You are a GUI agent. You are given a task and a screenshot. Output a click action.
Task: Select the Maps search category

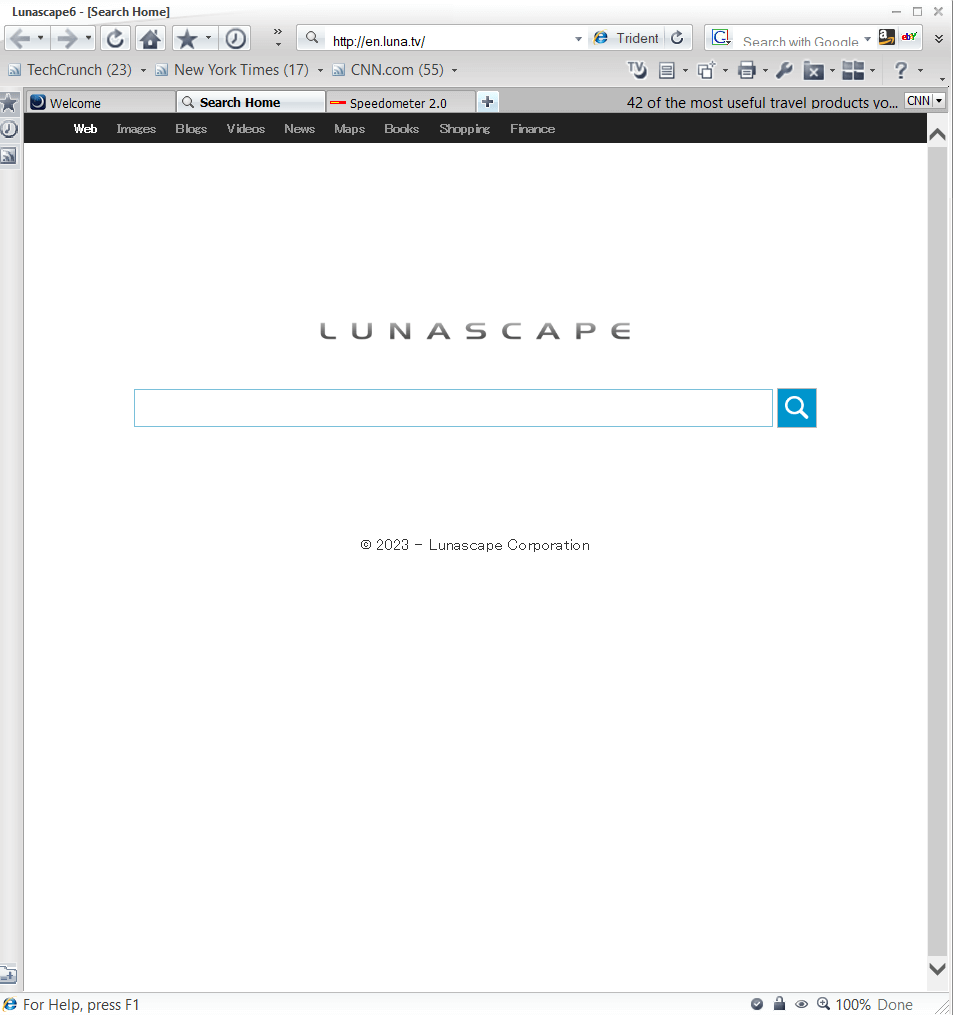[350, 129]
